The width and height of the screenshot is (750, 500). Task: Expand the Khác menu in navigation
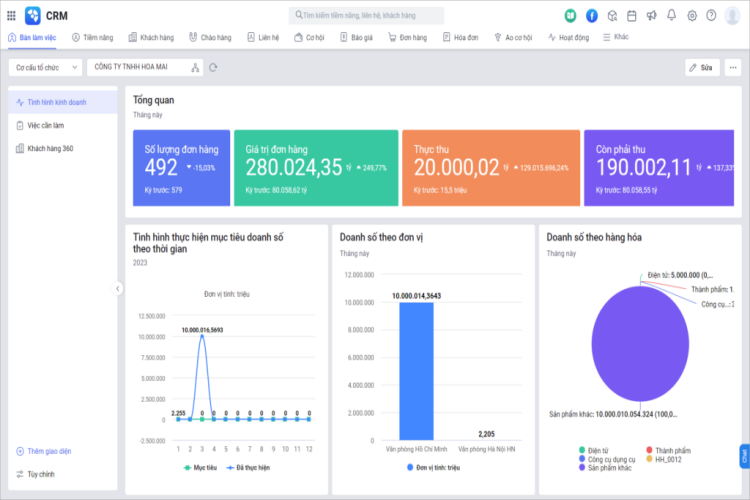tap(617, 37)
